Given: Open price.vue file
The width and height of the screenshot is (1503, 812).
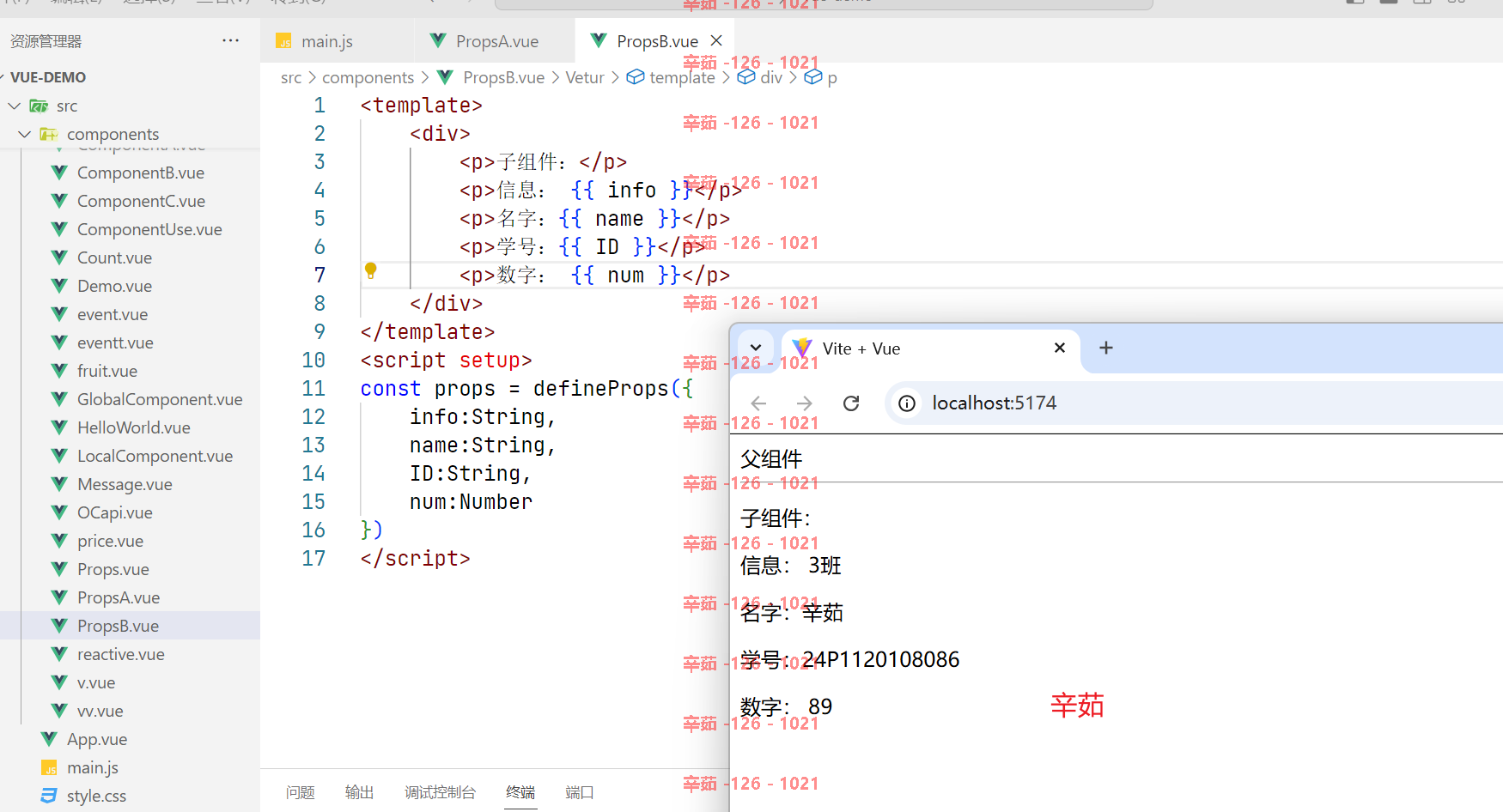Looking at the screenshot, I should pyautogui.click(x=110, y=541).
